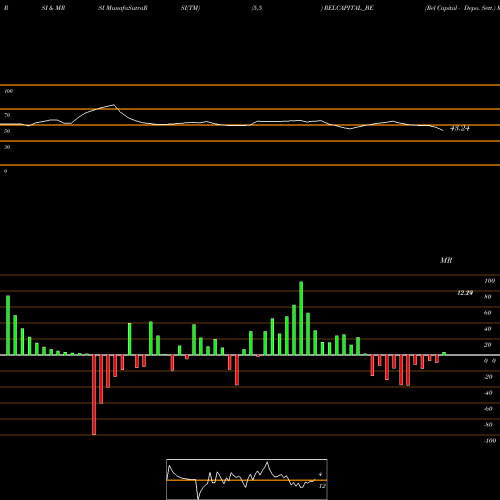Click the -40 label on MR axis
Screen dimensions: 500x500
488,393
